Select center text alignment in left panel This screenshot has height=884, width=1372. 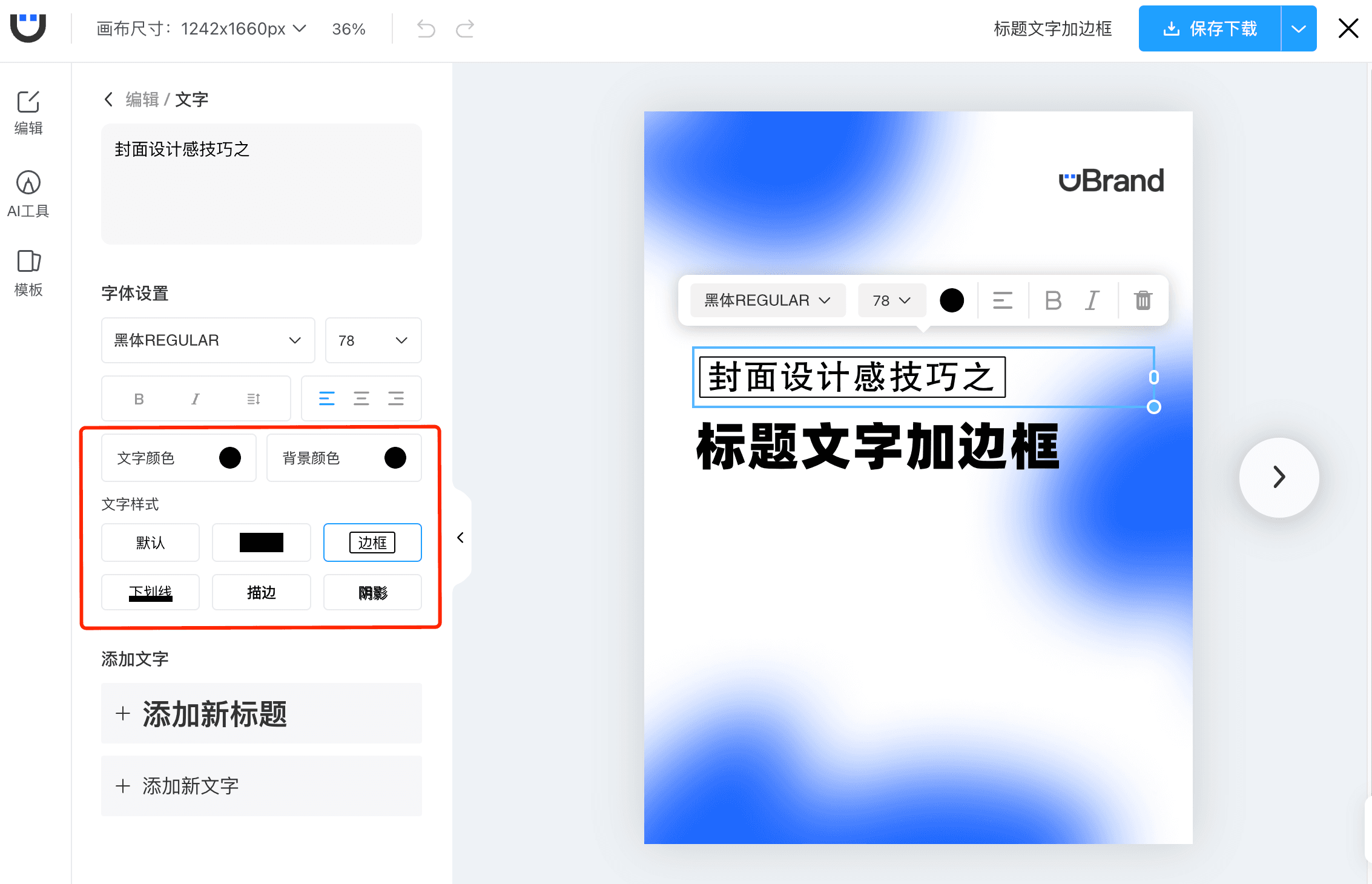click(x=361, y=398)
